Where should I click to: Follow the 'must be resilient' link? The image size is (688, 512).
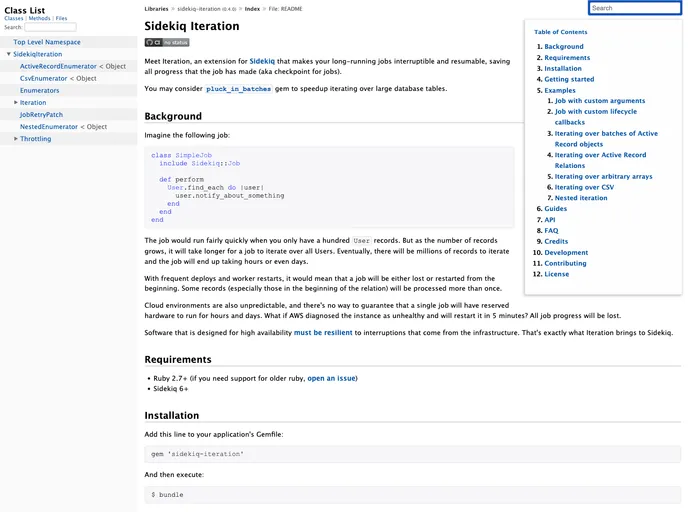[323, 332]
